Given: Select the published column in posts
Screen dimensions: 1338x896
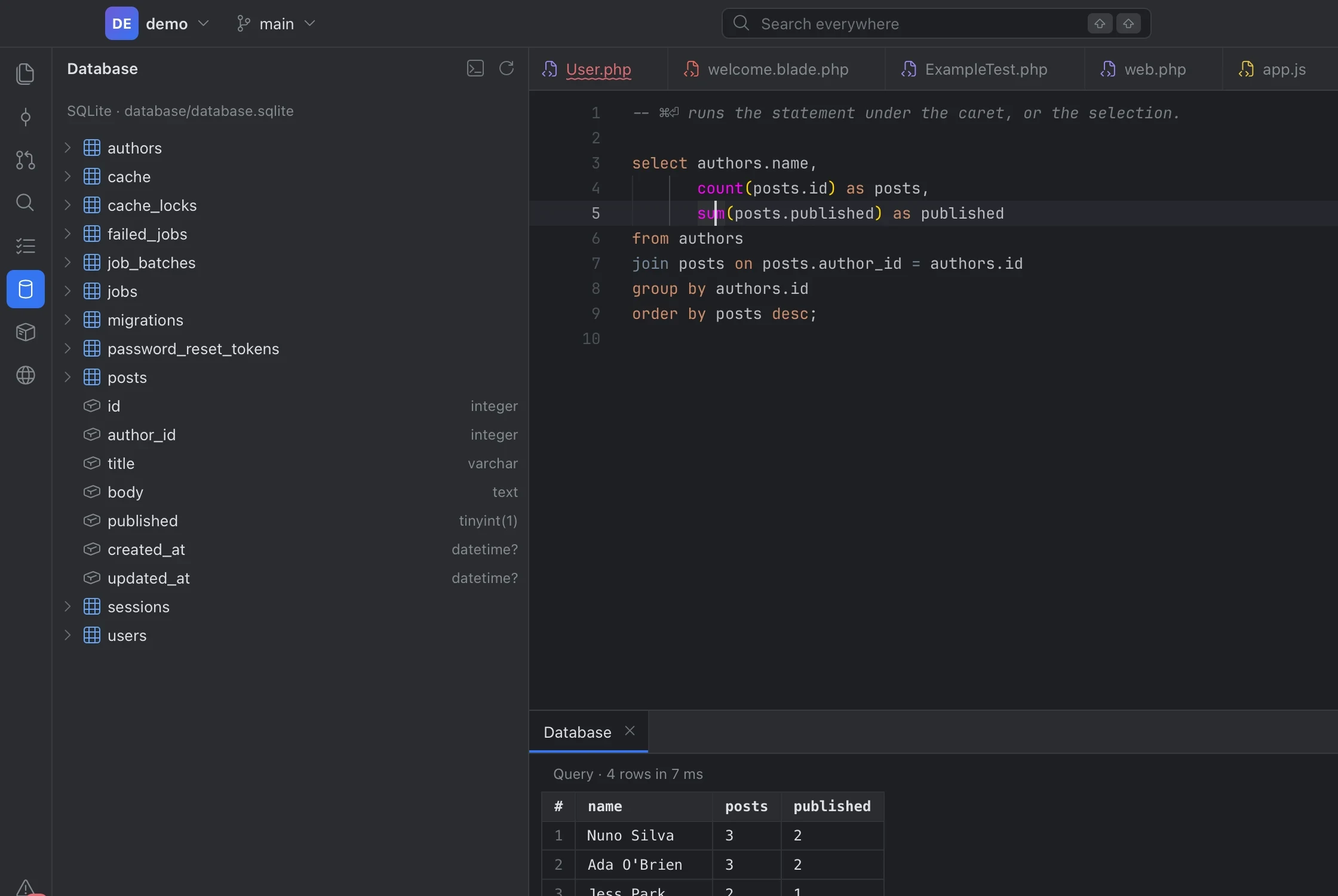Looking at the screenshot, I should tap(291, 520).
